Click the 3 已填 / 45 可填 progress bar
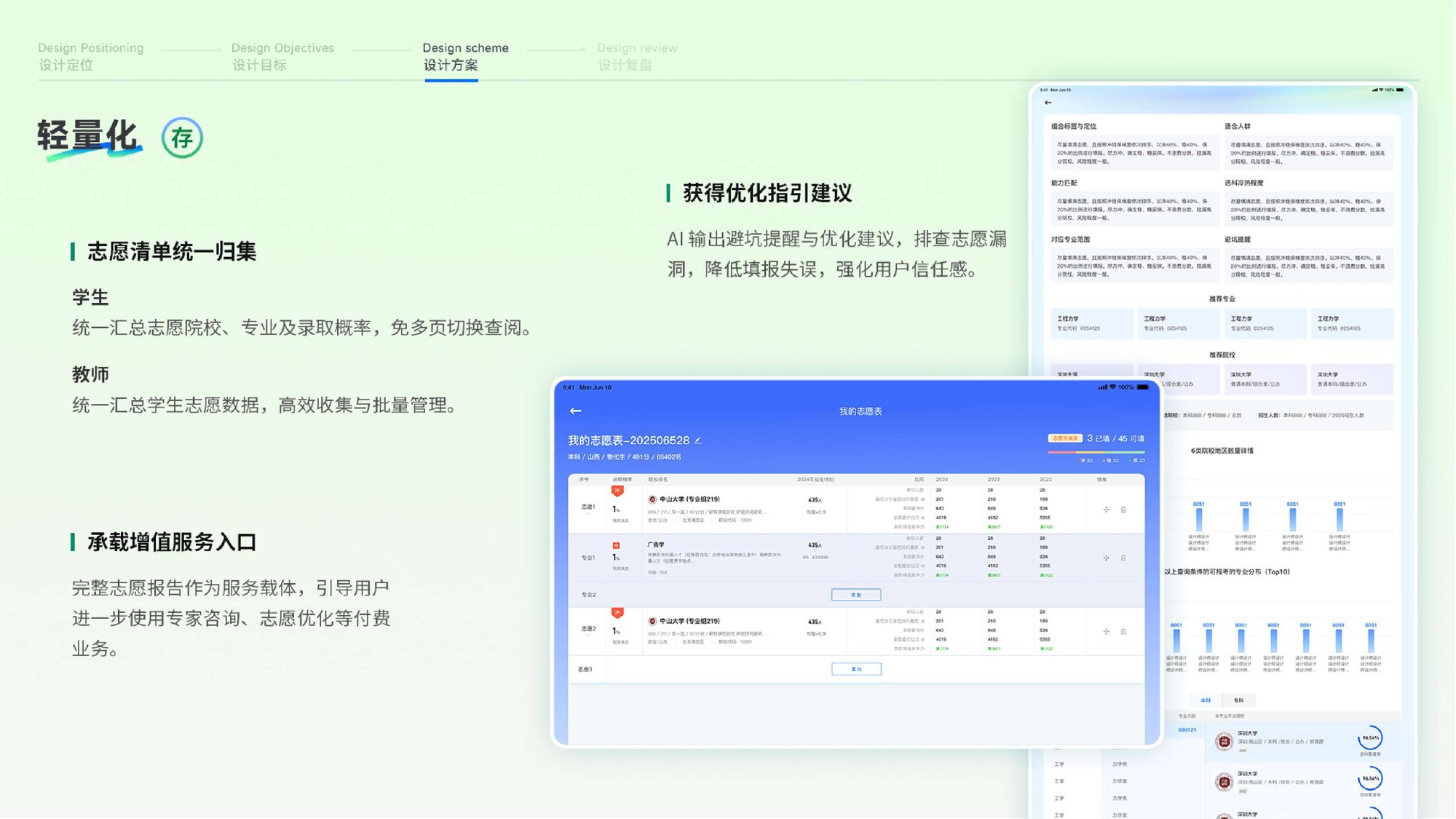This screenshot has height=819, width=1456. 1096,452
